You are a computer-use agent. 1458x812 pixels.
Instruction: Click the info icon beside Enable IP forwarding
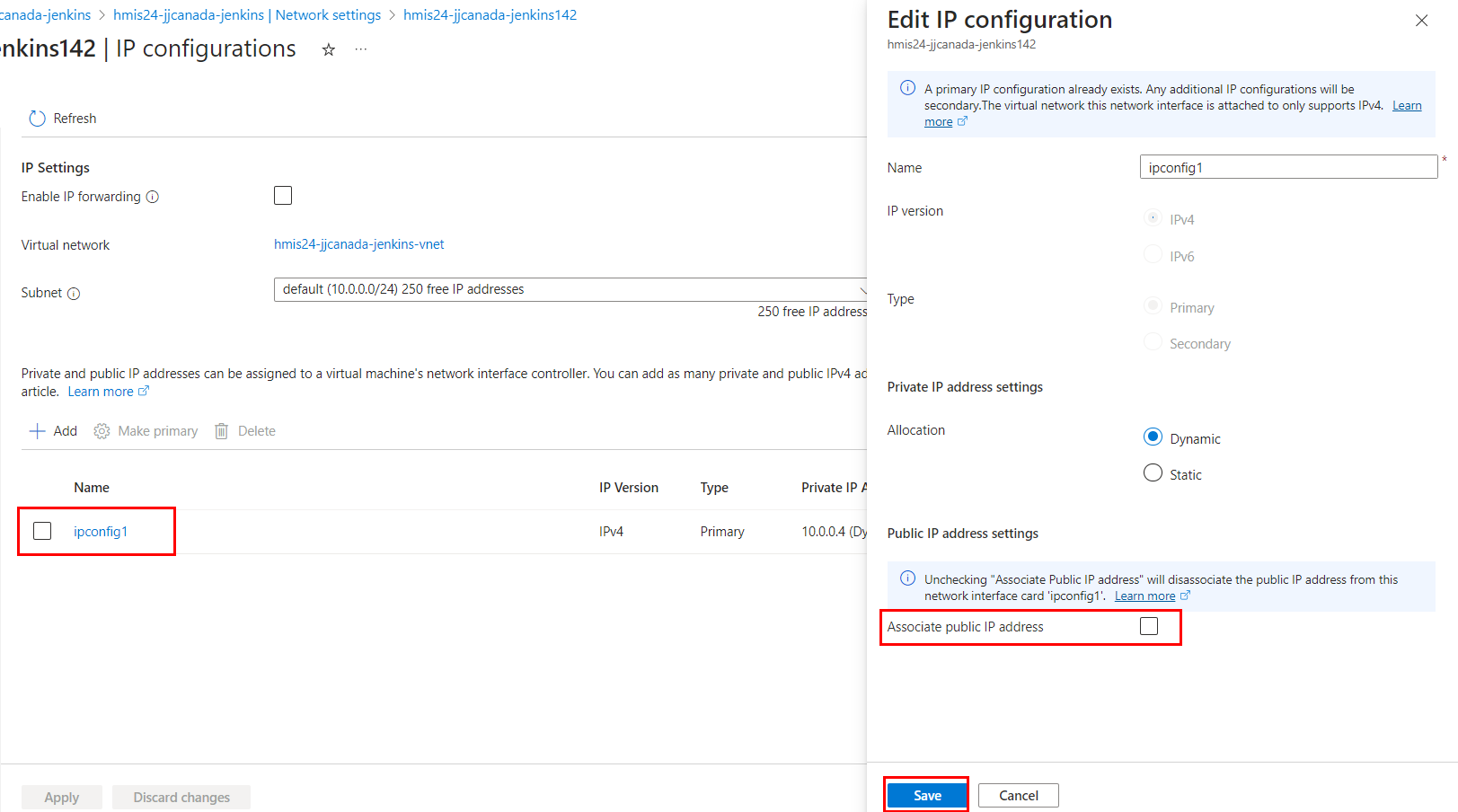point(153,197)
